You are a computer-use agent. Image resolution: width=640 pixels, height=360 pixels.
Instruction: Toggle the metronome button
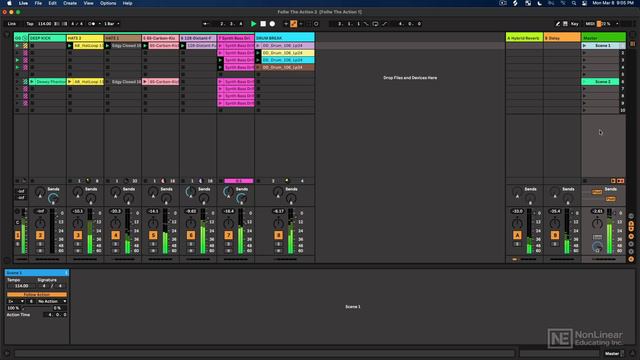tap(92, 24)
